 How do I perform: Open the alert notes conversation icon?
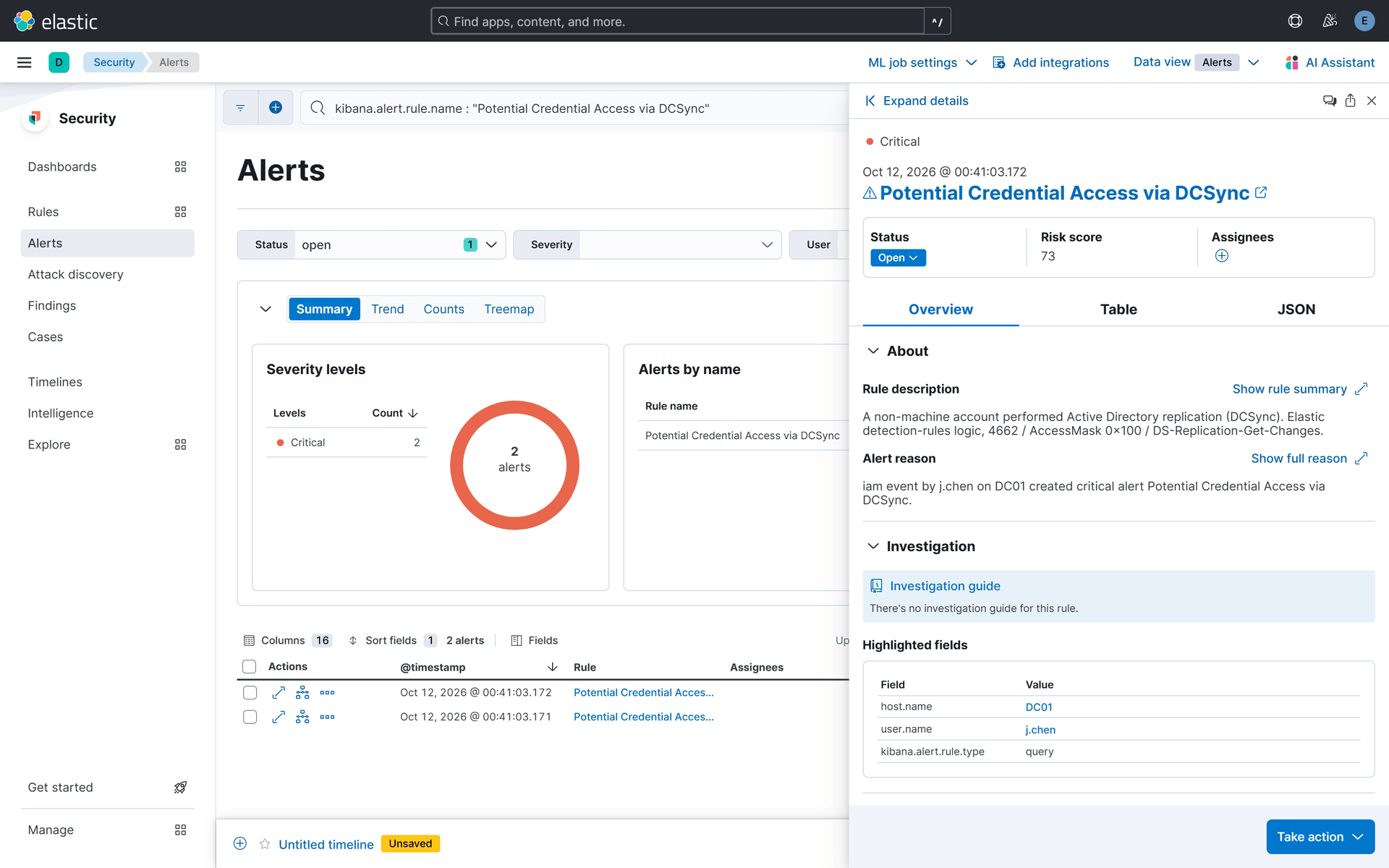(x=1329, y=101)
